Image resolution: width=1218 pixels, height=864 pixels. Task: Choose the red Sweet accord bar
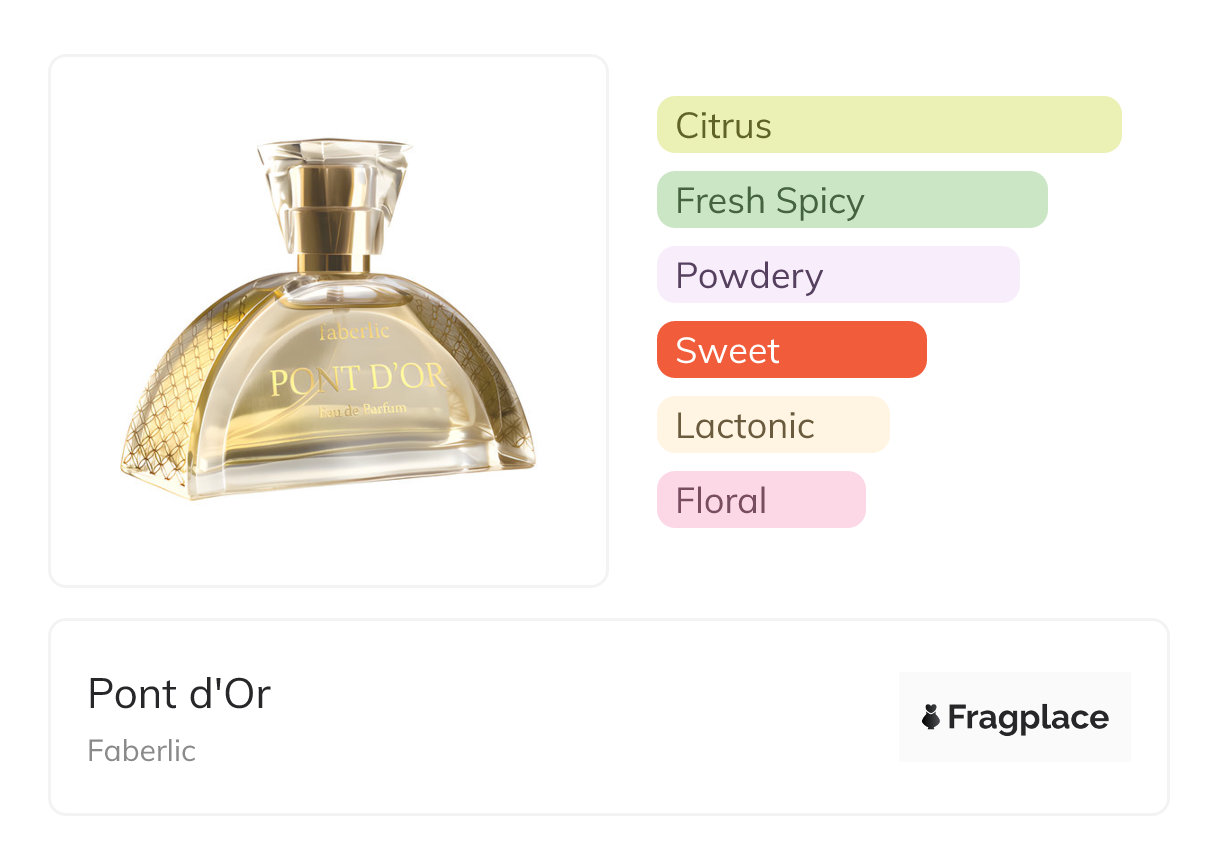(791, 350)
